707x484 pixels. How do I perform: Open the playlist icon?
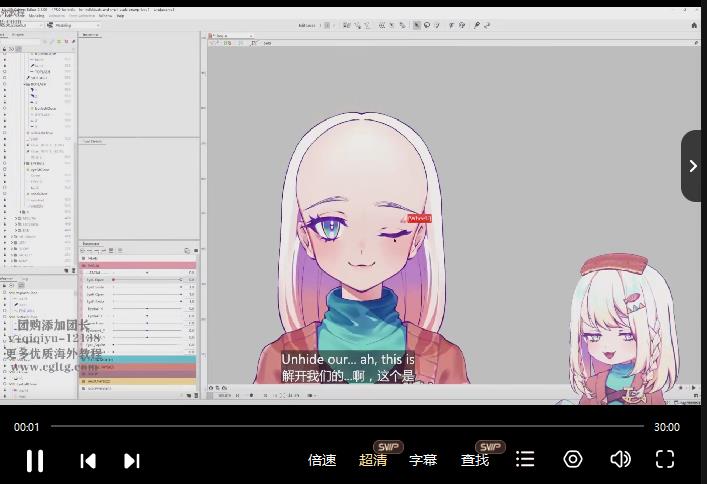[x=525, y=459]
